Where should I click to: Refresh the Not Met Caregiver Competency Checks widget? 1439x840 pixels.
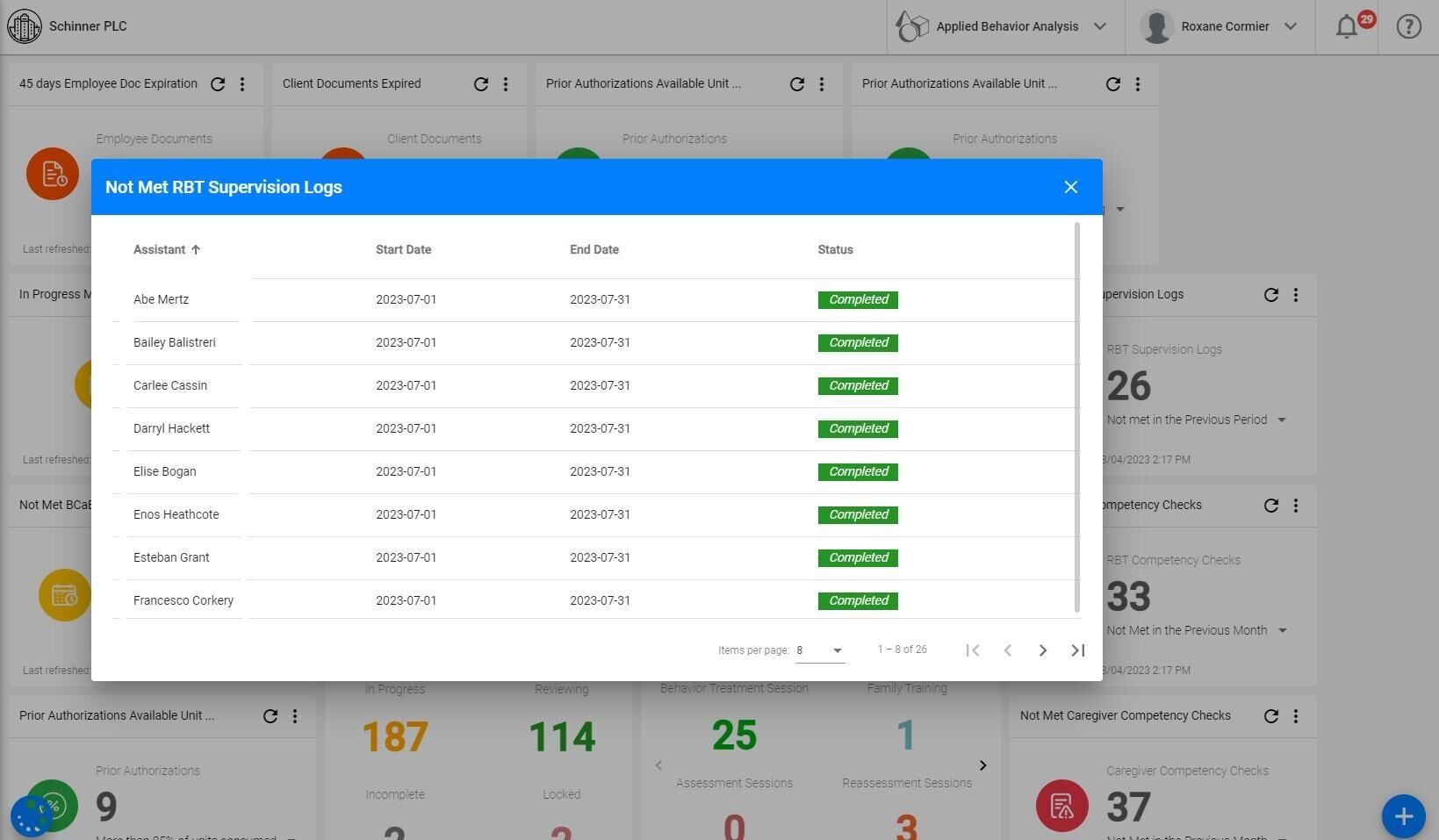click(x=1270, y=716)
